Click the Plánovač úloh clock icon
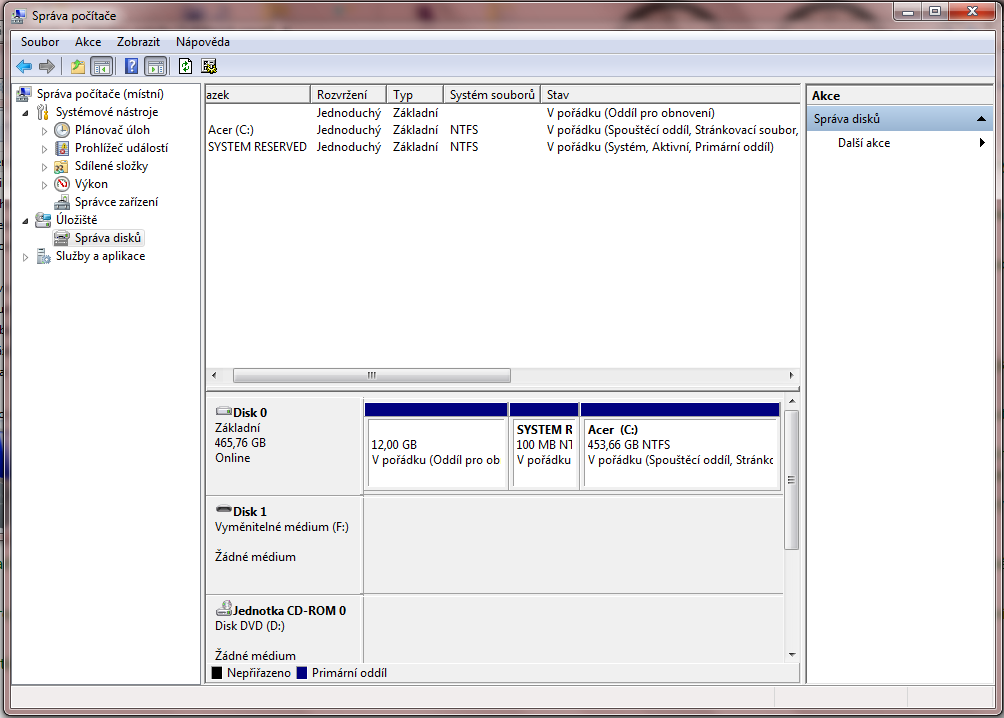 [x=62, y=130]
